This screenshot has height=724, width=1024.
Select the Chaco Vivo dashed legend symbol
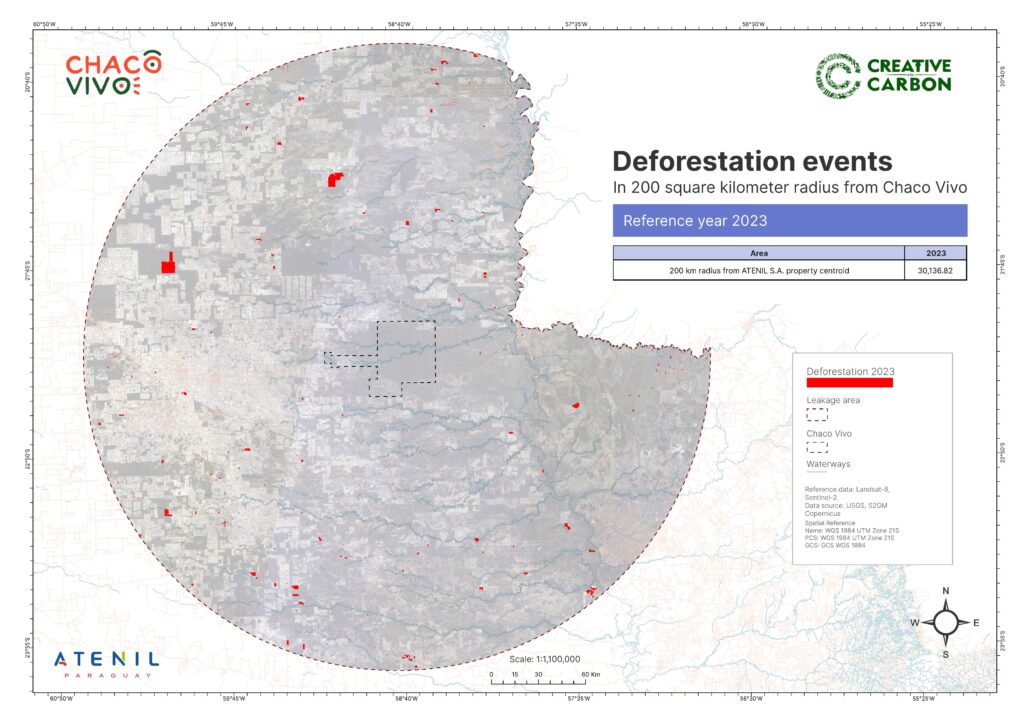tap(817, 447)
